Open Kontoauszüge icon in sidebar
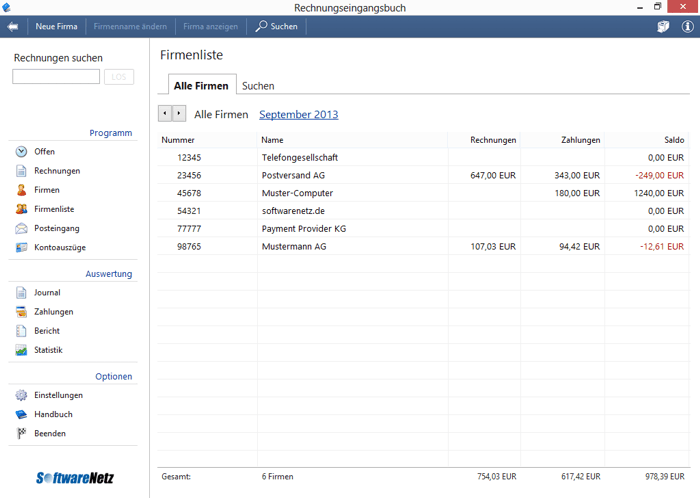 click(x=21, y=247)
